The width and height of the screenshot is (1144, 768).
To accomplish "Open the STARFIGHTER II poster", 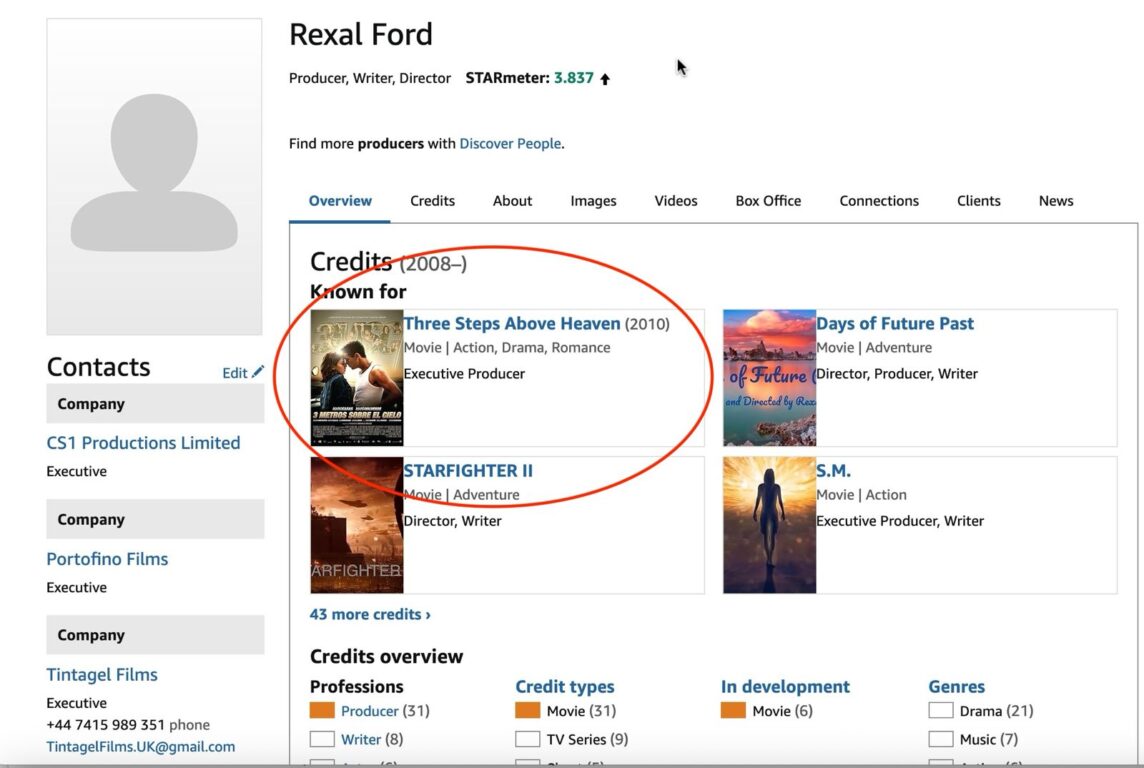I will (357, 525).
